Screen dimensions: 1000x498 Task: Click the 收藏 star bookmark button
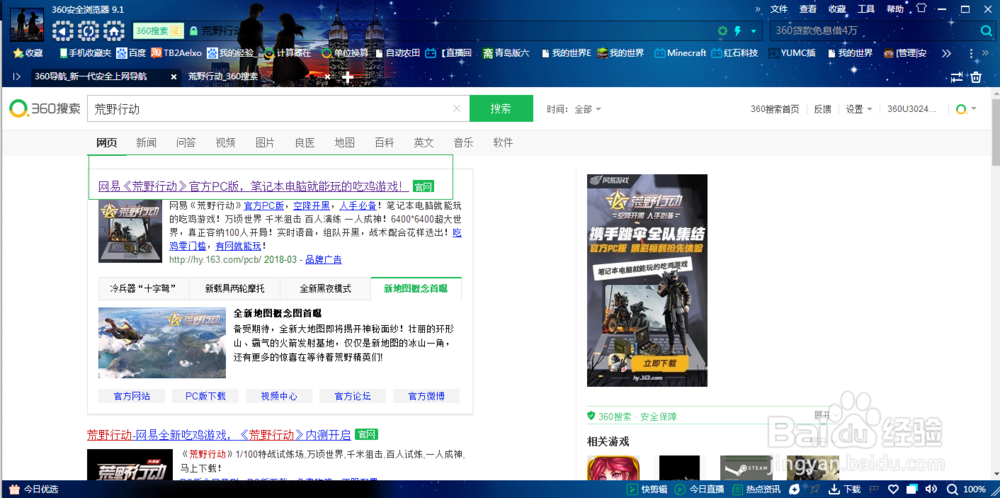tap(28, 53)
